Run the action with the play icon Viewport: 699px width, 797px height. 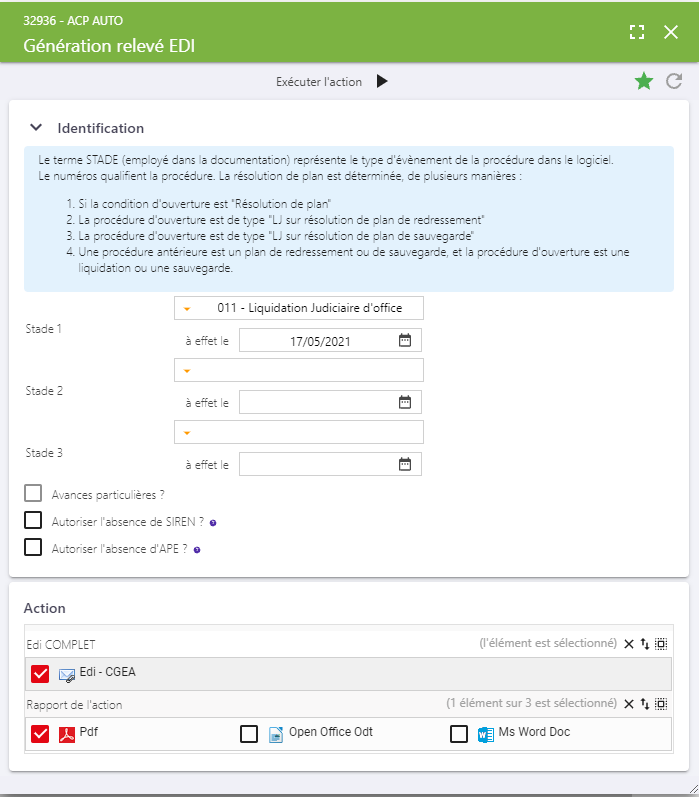point(382,81)
